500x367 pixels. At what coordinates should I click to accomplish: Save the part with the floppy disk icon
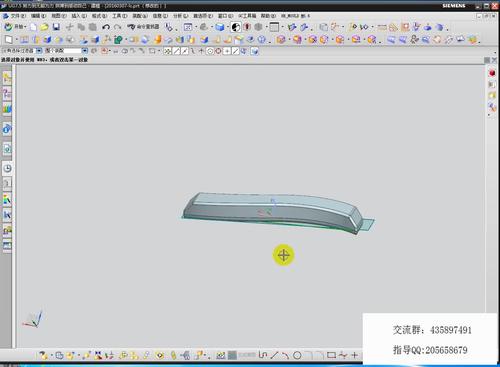[56, 27]
